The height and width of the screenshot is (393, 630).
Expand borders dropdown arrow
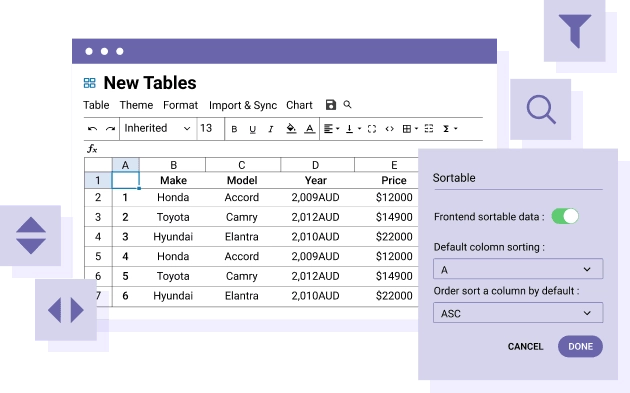[416, 129]
